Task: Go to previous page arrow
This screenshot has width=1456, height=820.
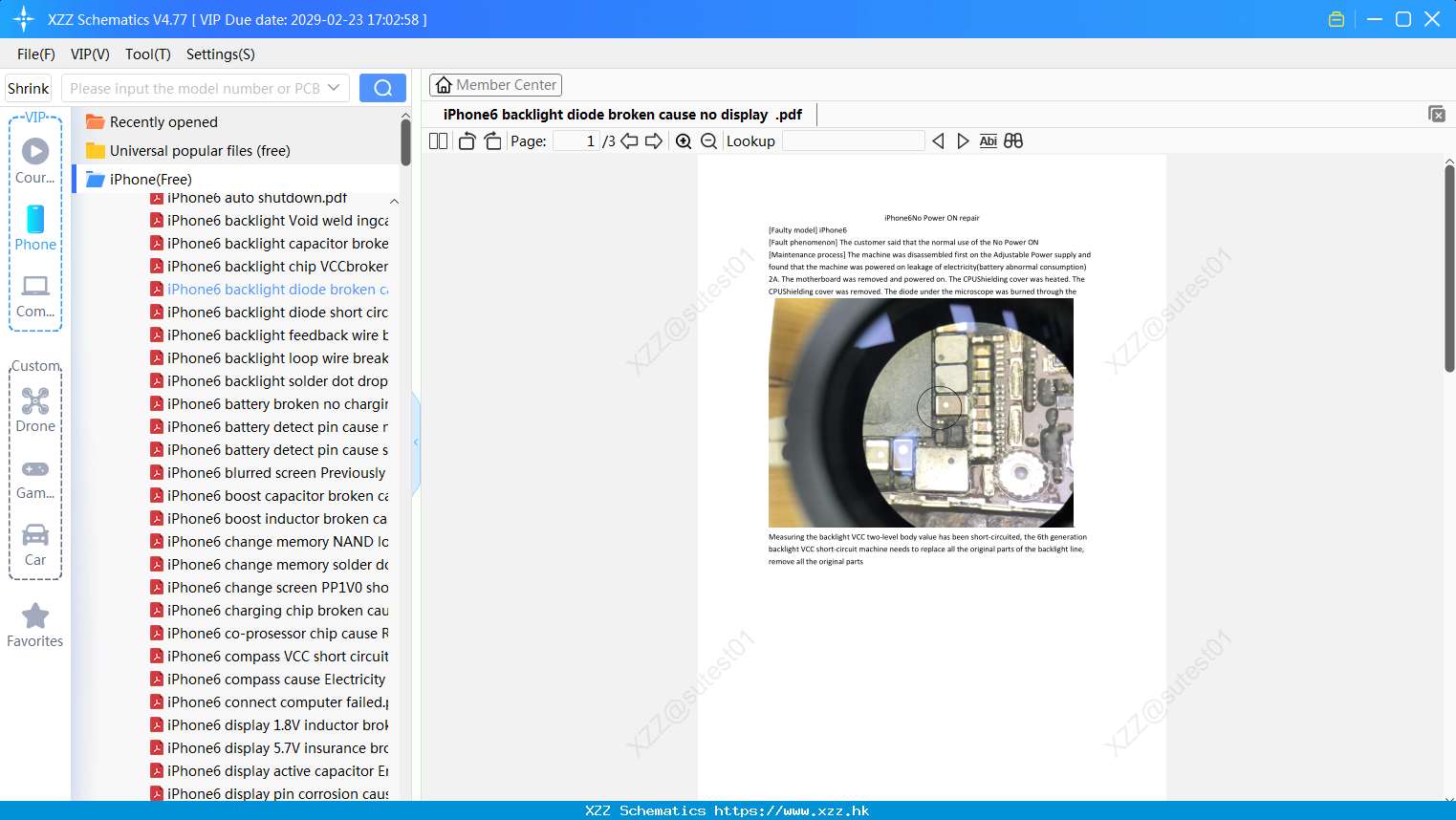Action: pyautogui.click(x=629, y=140)
